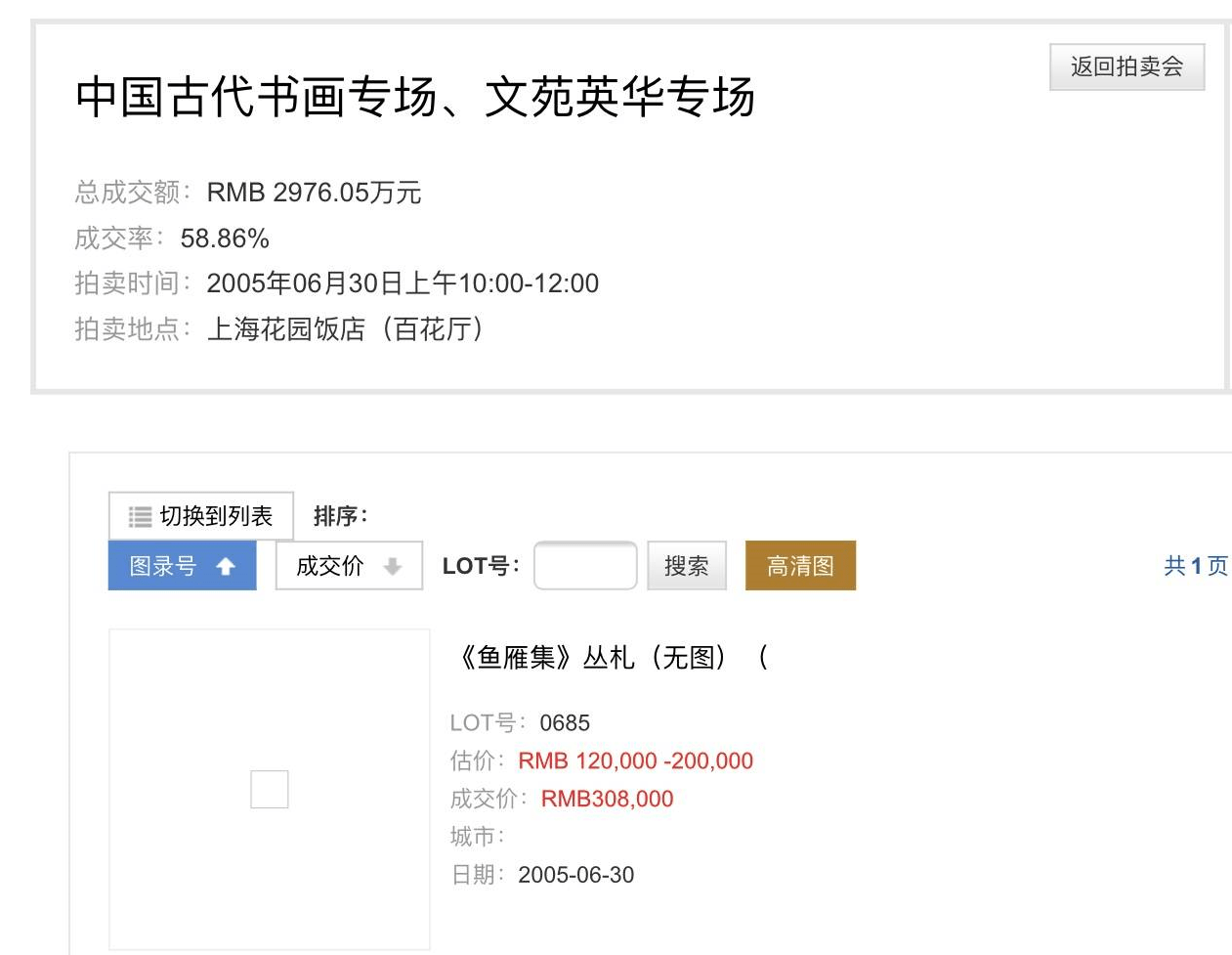Image resolution: width=1232 pixels, height=955 pixels.
Task: Click the list icon in 切换到列表
Action: click(x=141, y=517)
